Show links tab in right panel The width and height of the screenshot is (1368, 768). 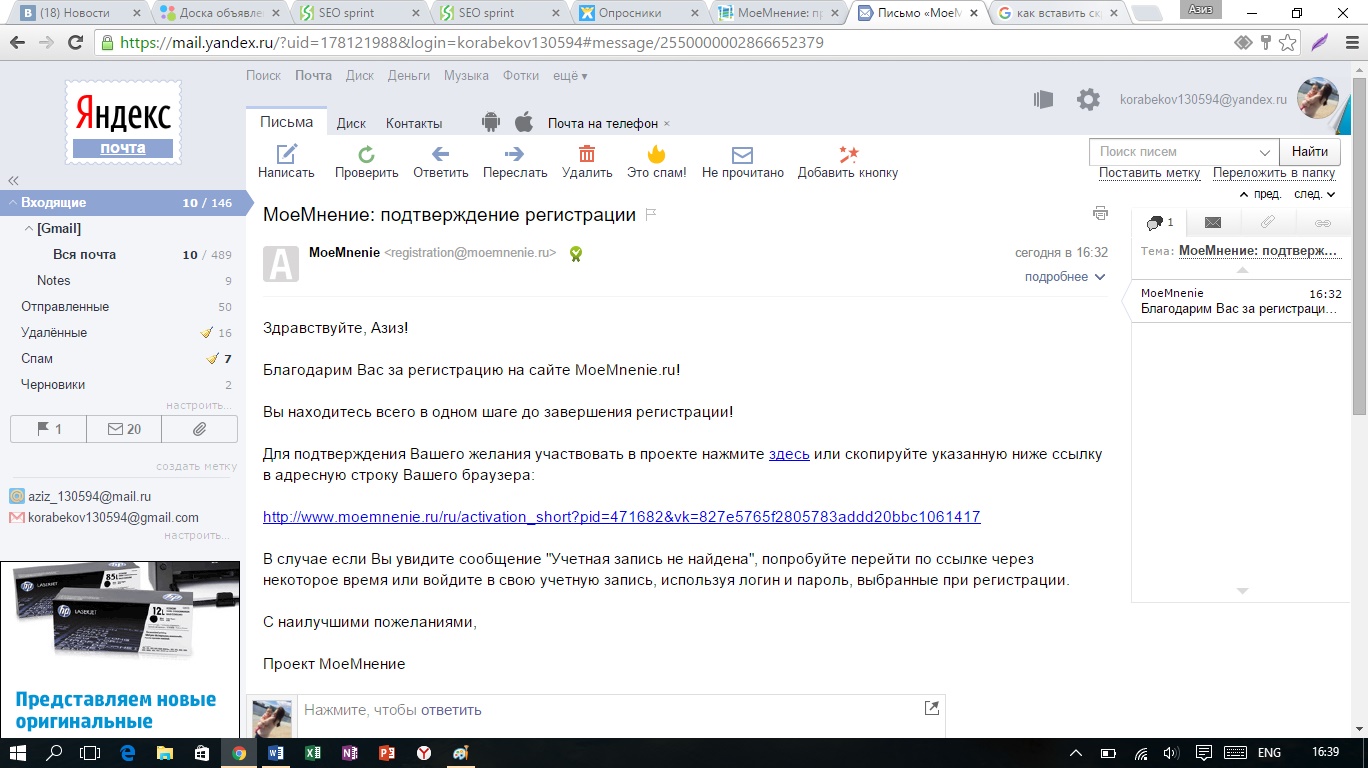[1322, 222]
